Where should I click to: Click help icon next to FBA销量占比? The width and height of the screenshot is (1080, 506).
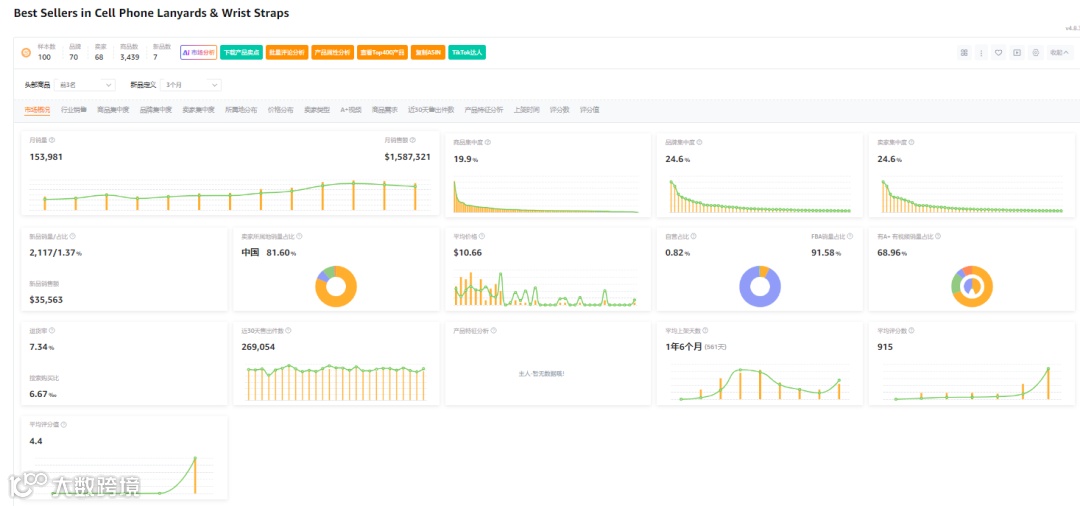851,236
